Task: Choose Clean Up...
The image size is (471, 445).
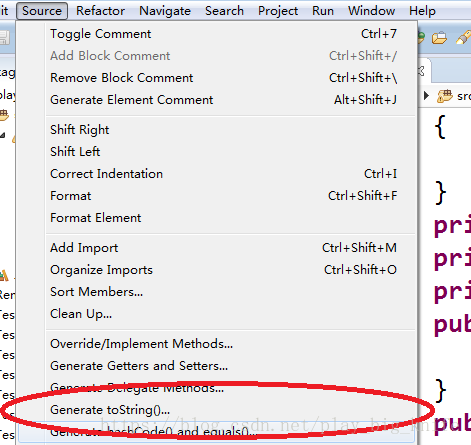Action: 217,314
